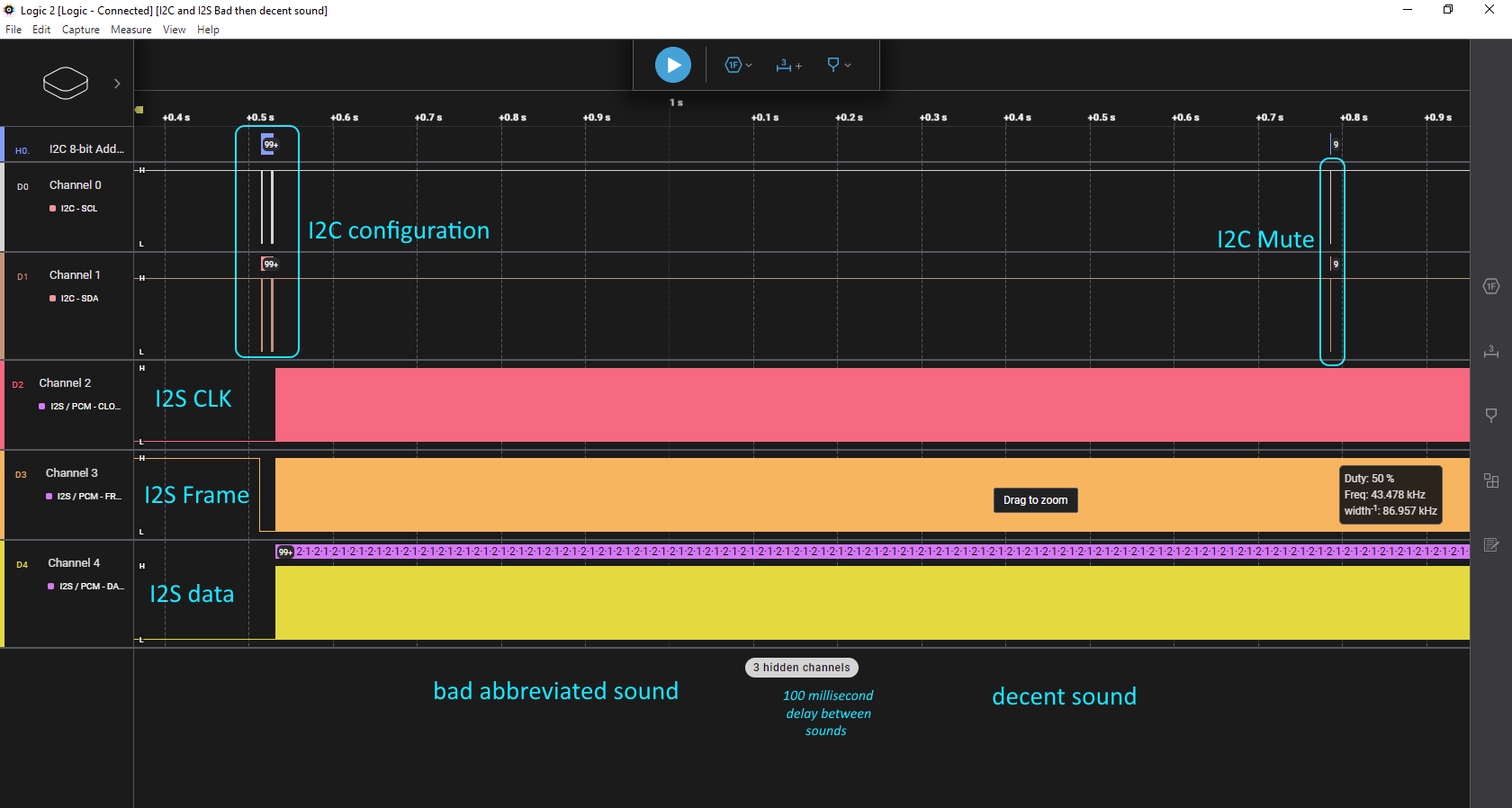1512x808 pixels.
Task: Click the trigger marker on the timeline ruler
Action: pos(139,110)
